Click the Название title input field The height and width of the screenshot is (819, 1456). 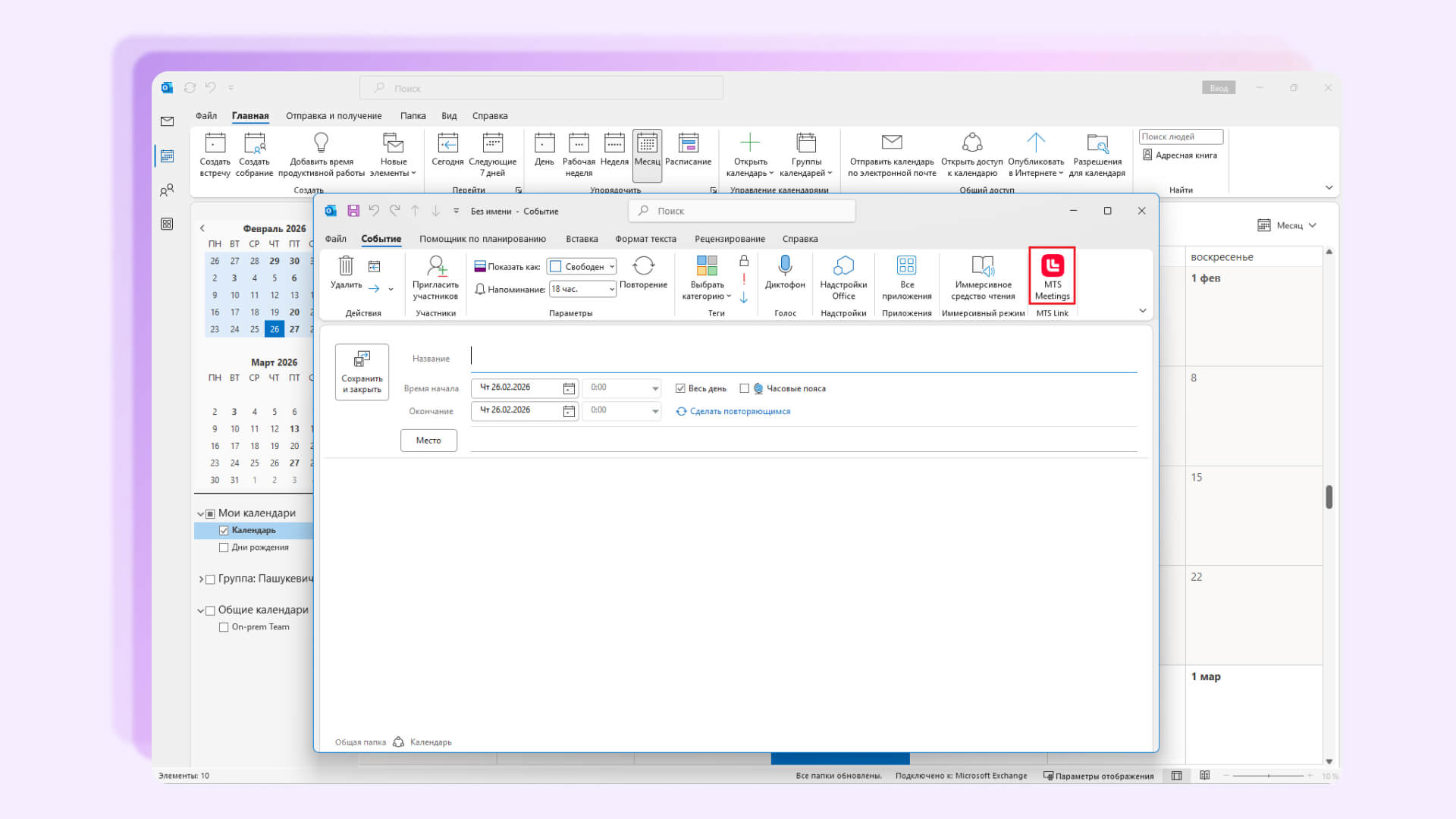pyautogui.click(x=804, y=357)
